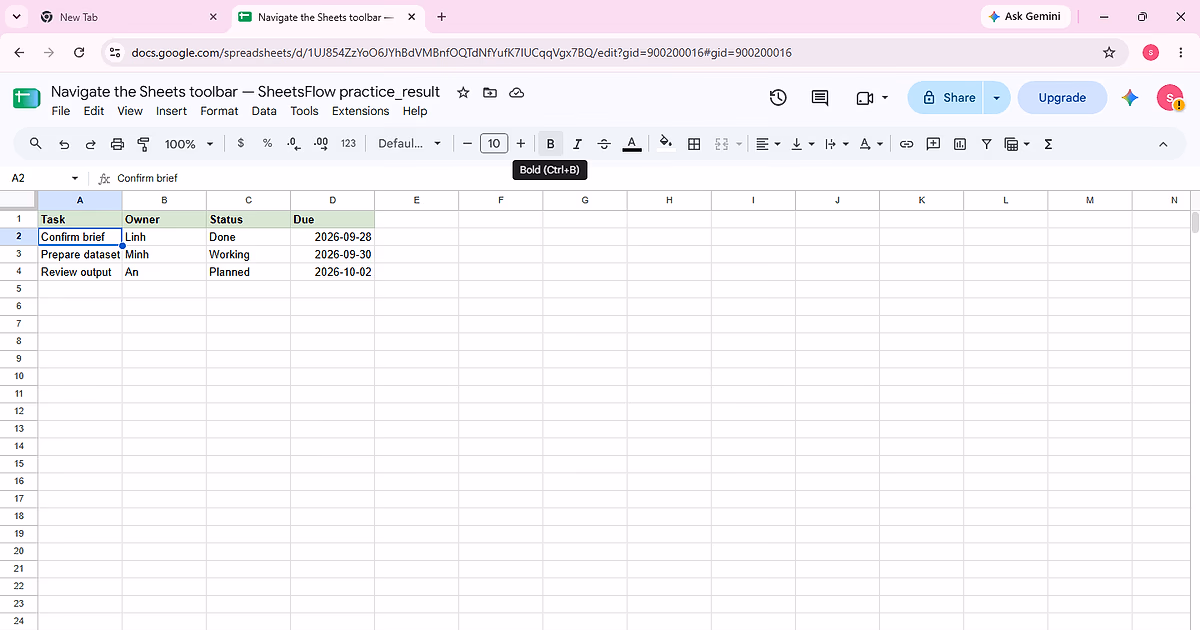This screenshot has height=630, width=1200.
Task: Toggle italic formatting
Action: click(577, 144)
